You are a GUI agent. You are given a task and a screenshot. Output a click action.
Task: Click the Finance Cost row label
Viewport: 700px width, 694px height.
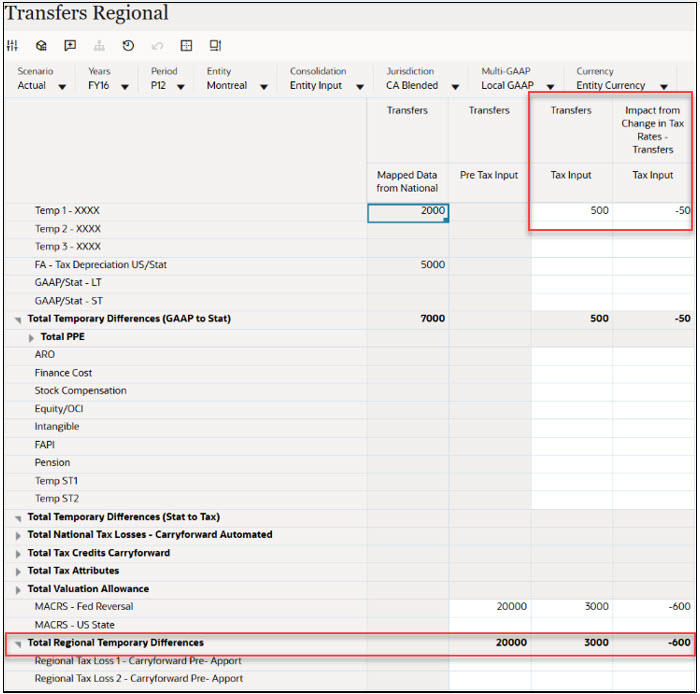pyautogui.click(x=63, y=373)
